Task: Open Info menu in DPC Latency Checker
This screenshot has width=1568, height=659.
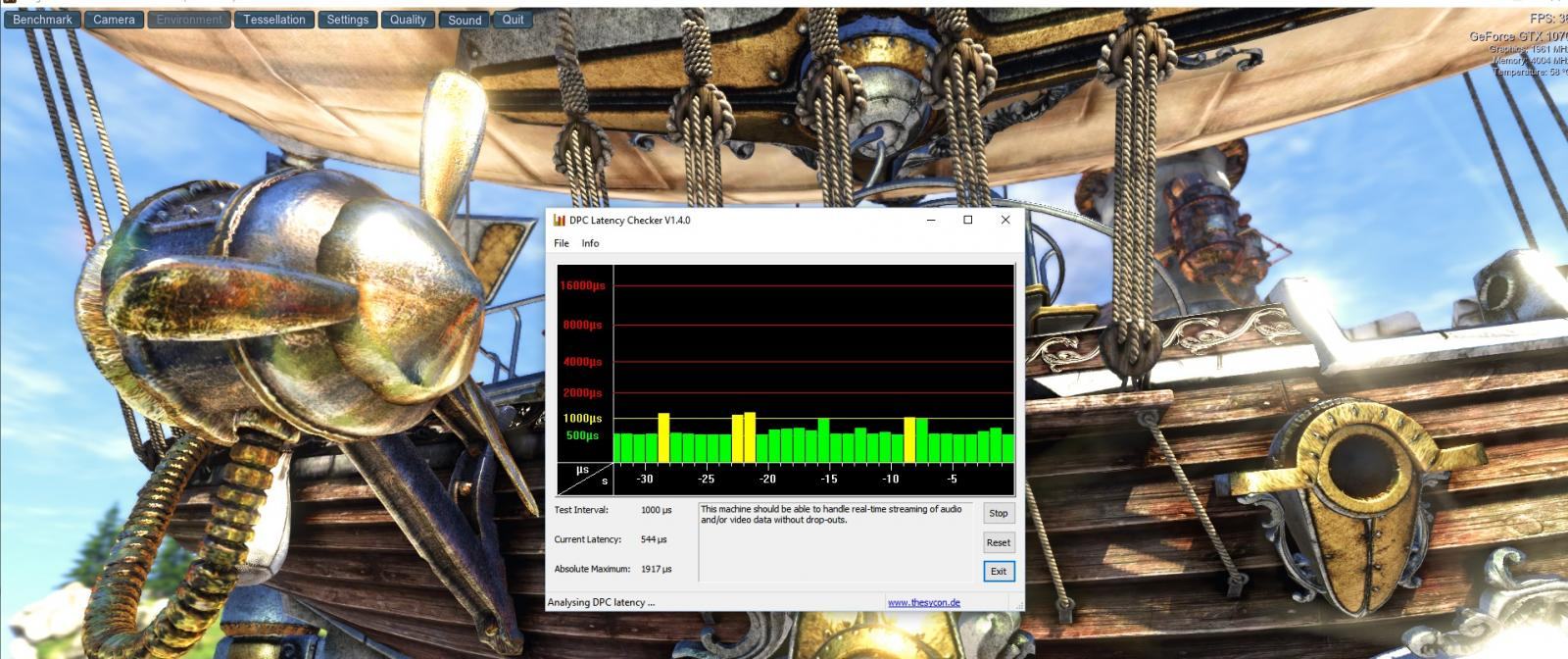Action: pos(590,243)
